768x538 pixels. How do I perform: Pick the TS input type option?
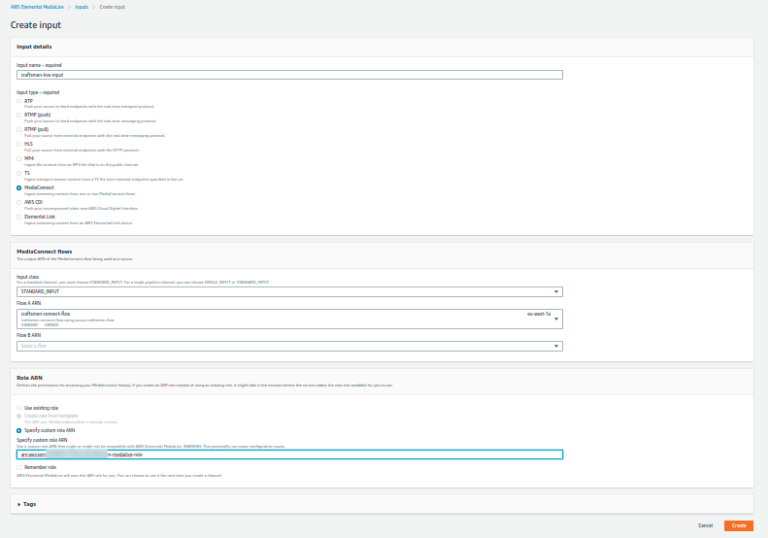point(19,172)
